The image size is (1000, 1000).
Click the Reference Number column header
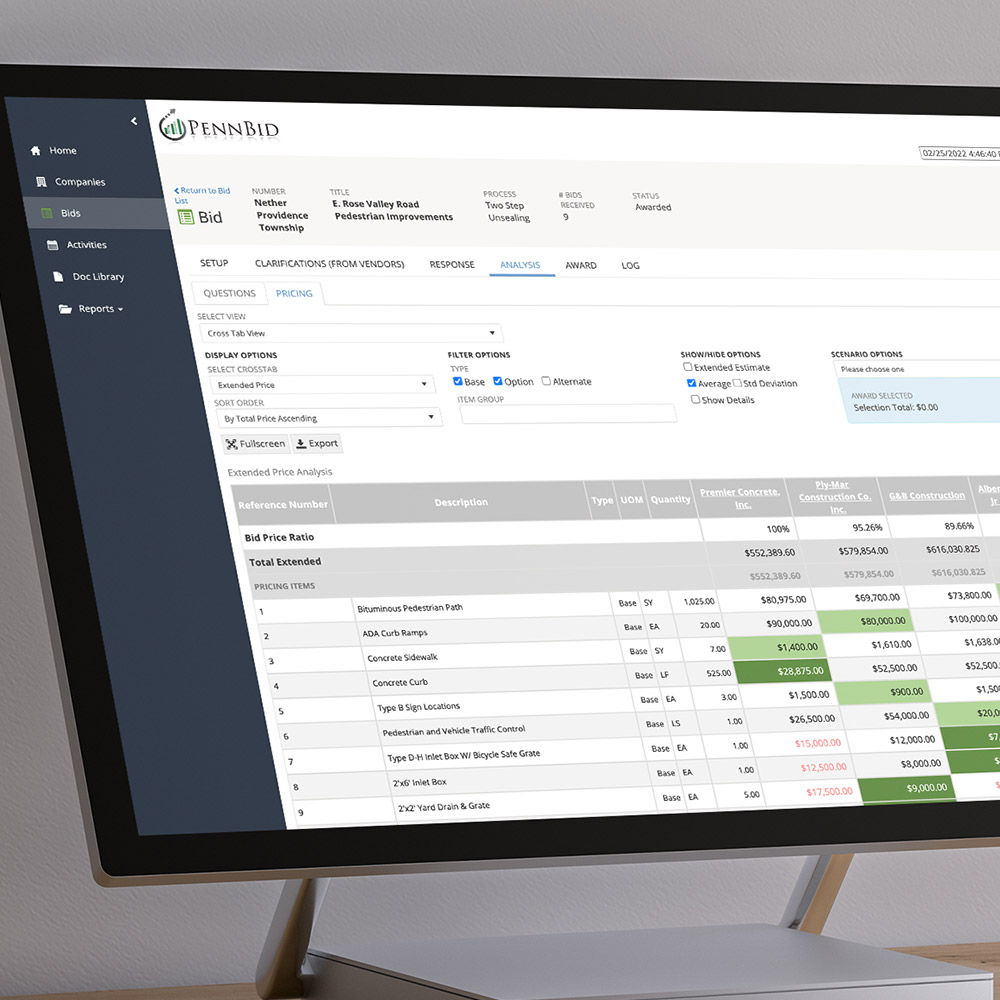tap(283, 504)
